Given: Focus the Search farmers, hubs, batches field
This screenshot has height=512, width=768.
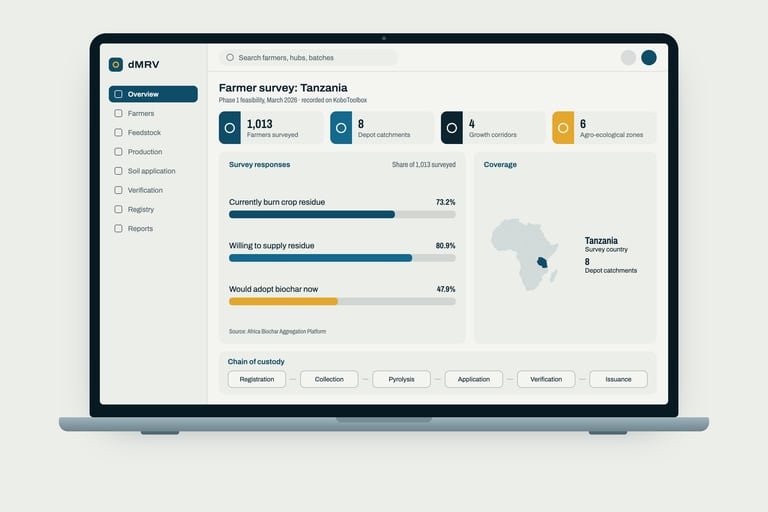Looking at the screenshot, I should pos(308,58).
